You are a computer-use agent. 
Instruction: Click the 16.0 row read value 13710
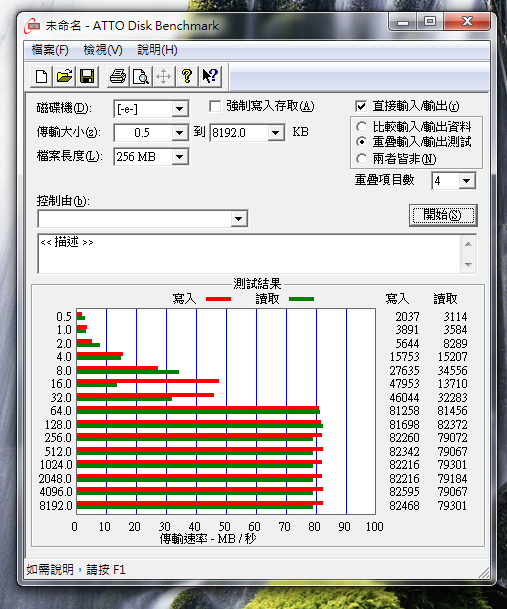click(x=452, y=384)
